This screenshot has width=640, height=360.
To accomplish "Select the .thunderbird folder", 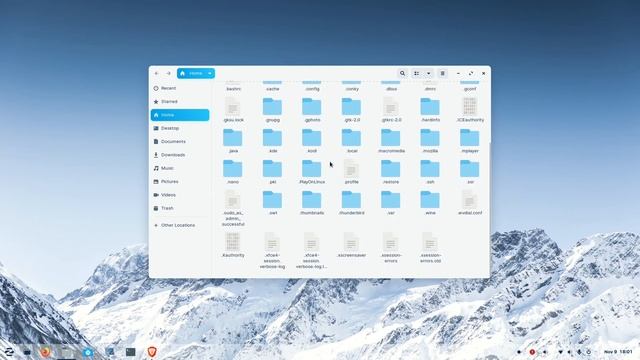I will pyautogui.click(x=351, y=200).
